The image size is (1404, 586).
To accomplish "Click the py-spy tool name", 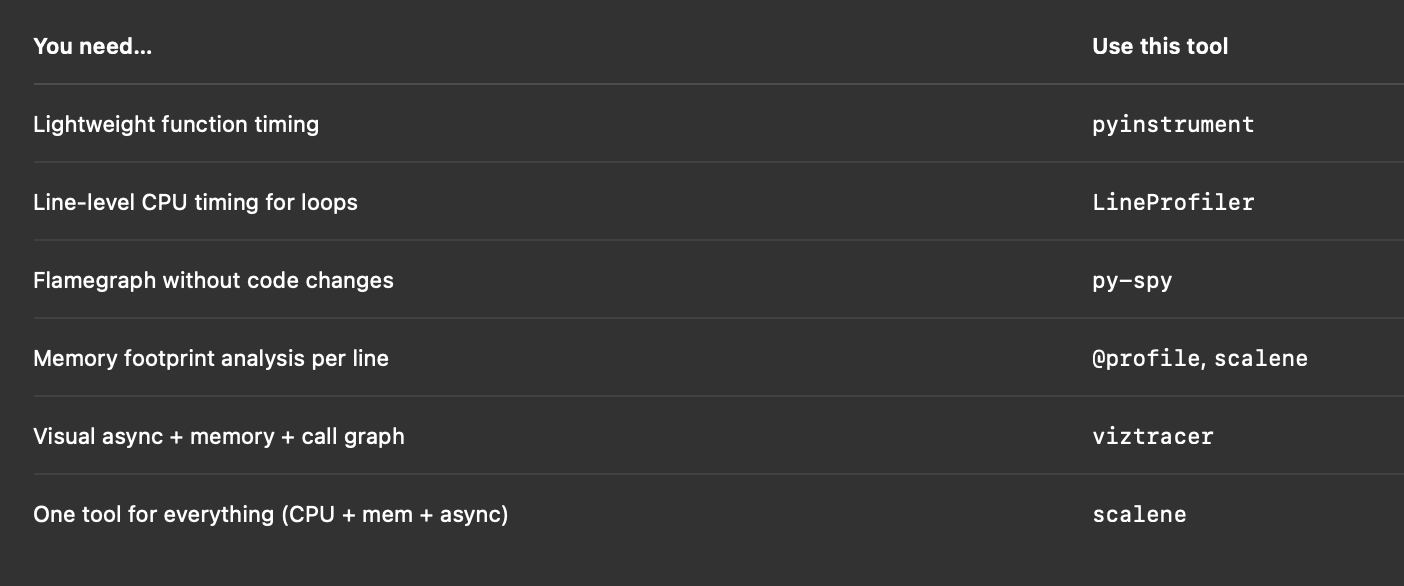I will tap(1132, 280).
